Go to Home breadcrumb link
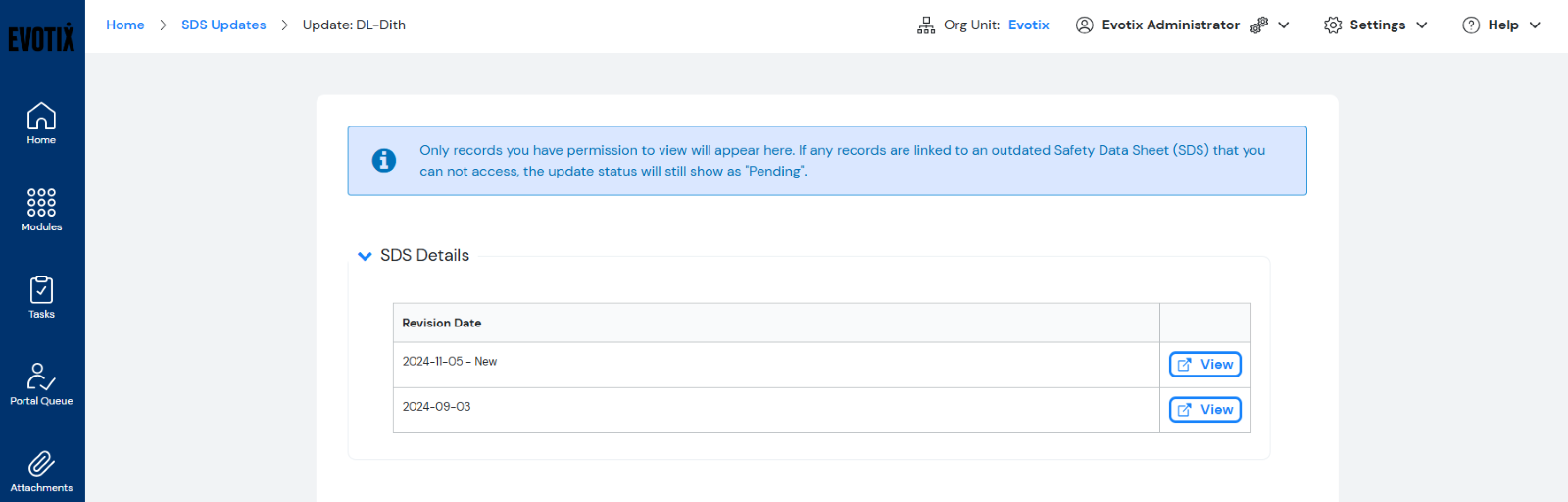 (125, 25)
